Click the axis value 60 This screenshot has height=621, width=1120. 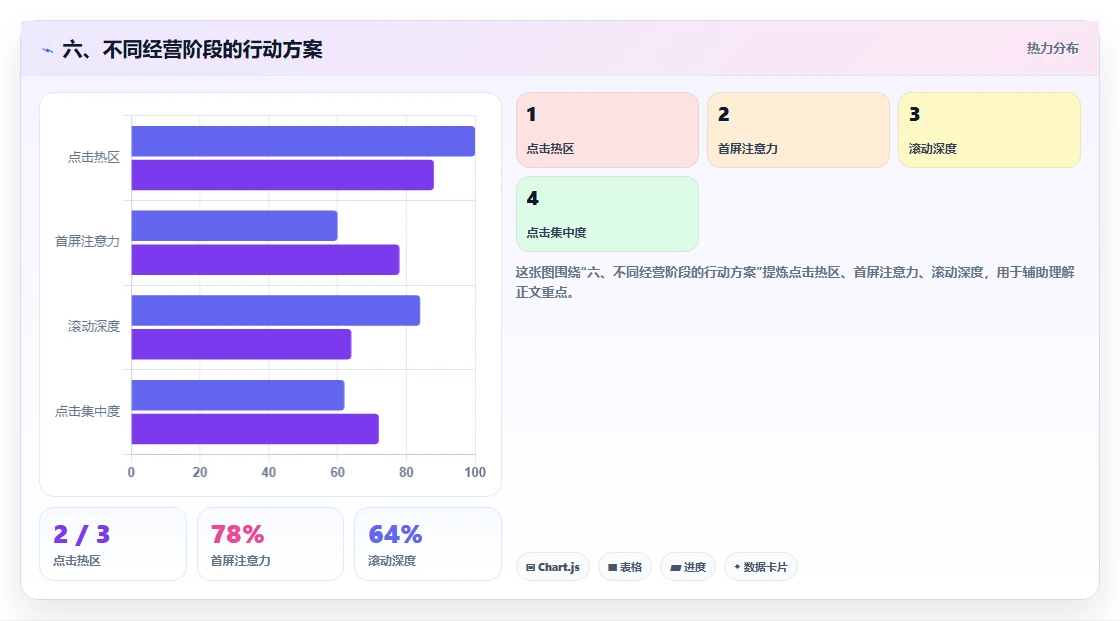(337, 472)
